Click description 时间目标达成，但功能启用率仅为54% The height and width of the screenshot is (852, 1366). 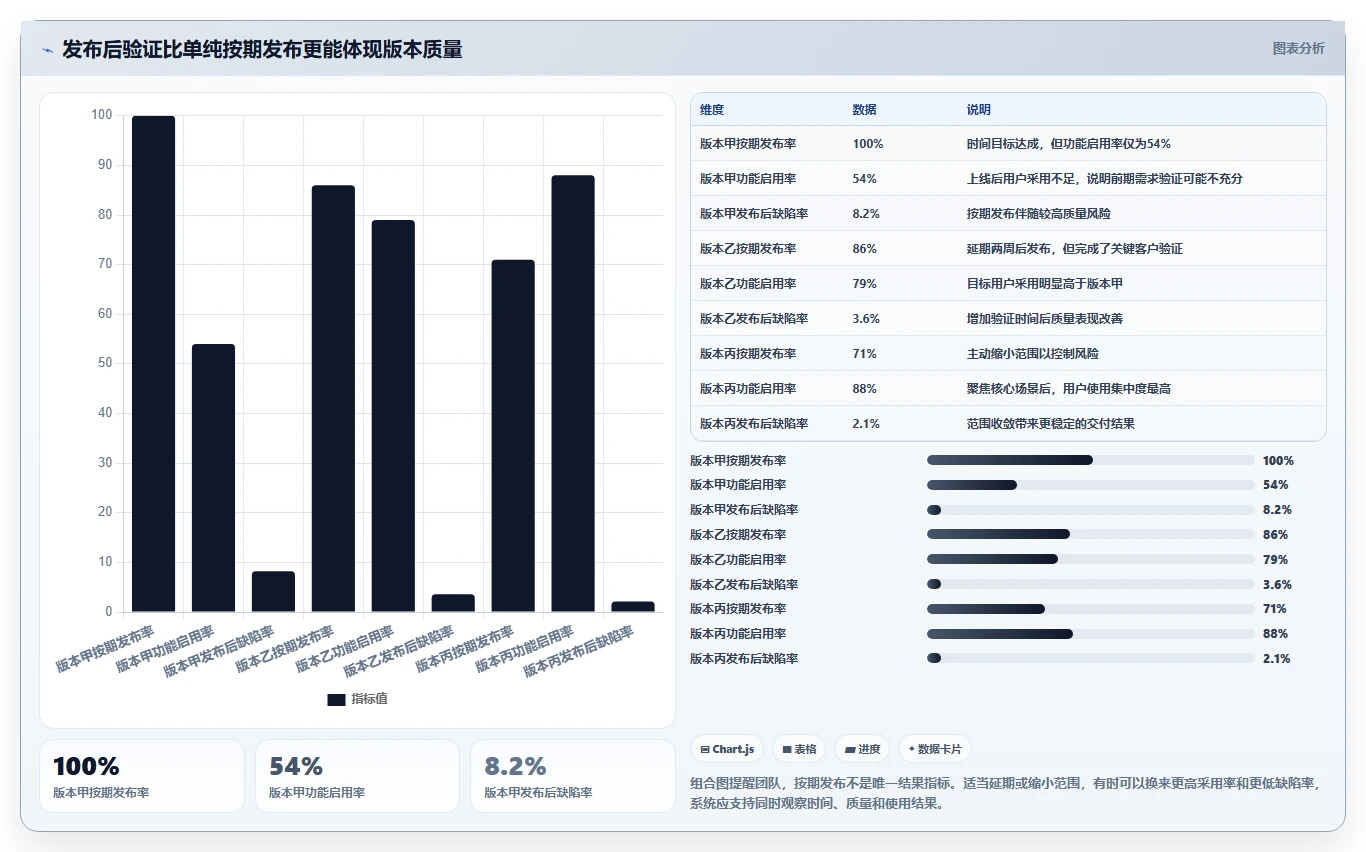(x=1068, y=144)
